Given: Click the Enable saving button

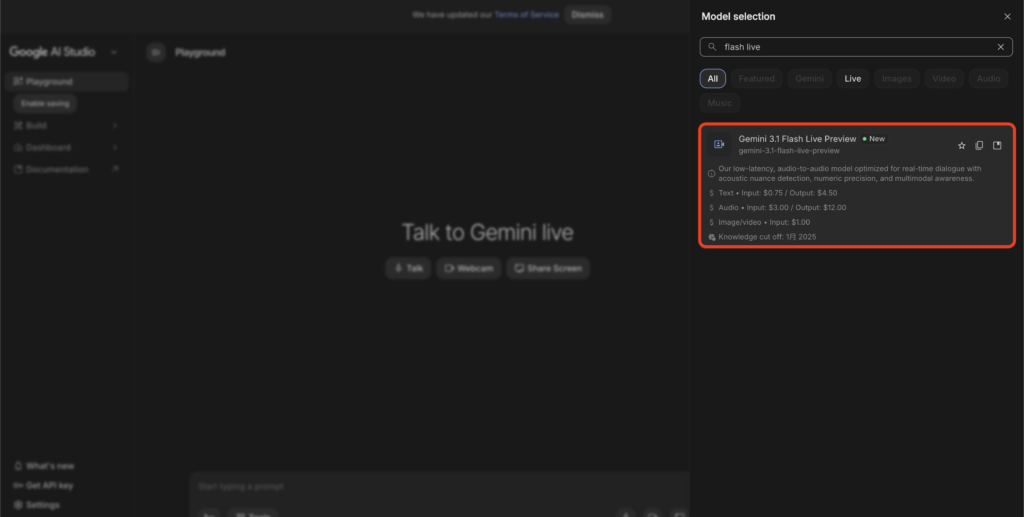Looking at the screenshot, I should click(45, 103).
